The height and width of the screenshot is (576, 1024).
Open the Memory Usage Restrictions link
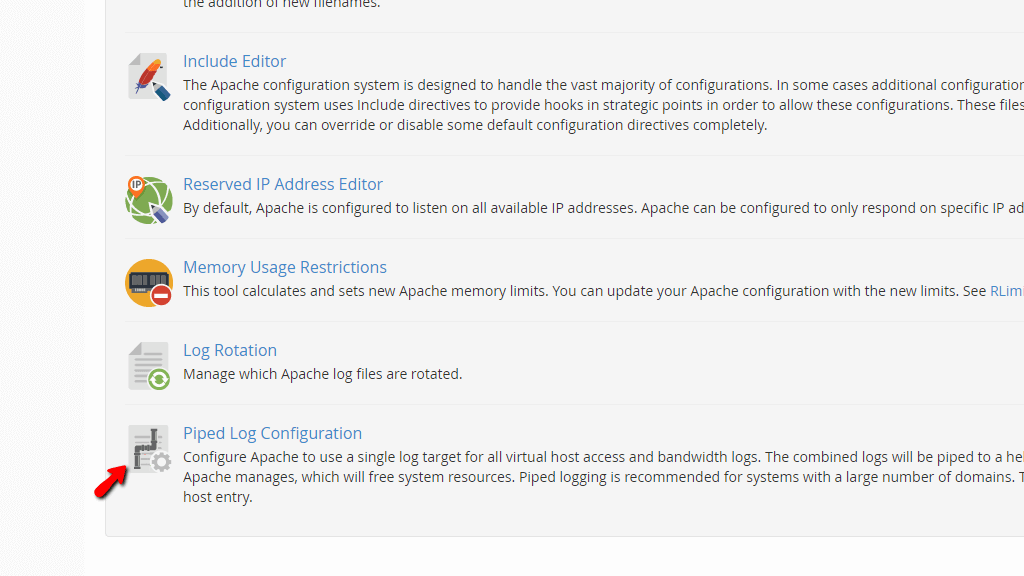click(285, 267)
